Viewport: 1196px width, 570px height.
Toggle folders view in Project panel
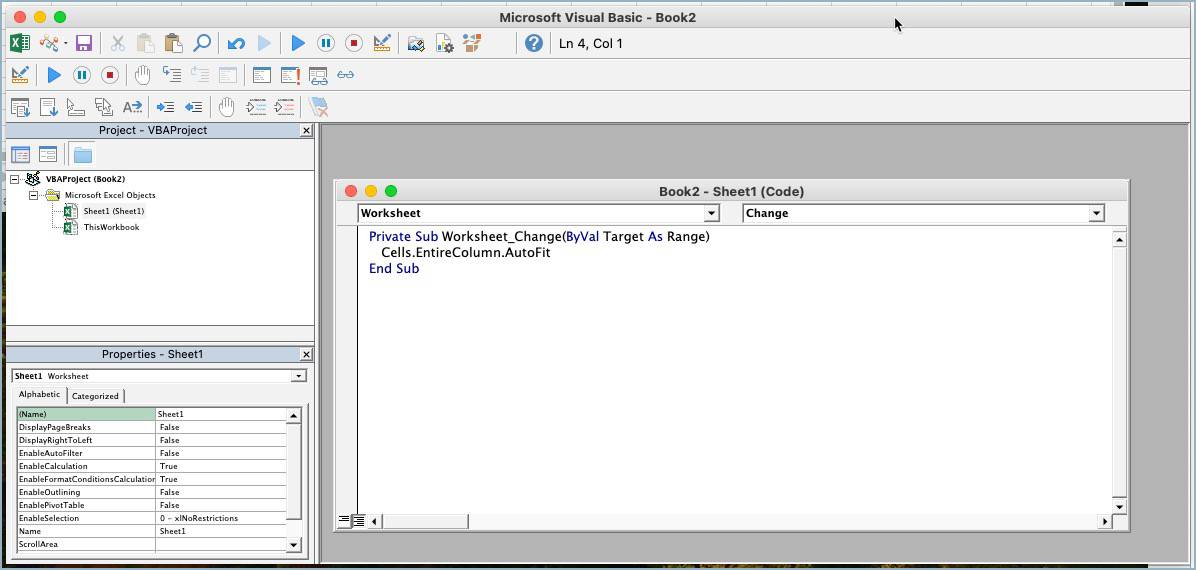[x=83, y=154]
